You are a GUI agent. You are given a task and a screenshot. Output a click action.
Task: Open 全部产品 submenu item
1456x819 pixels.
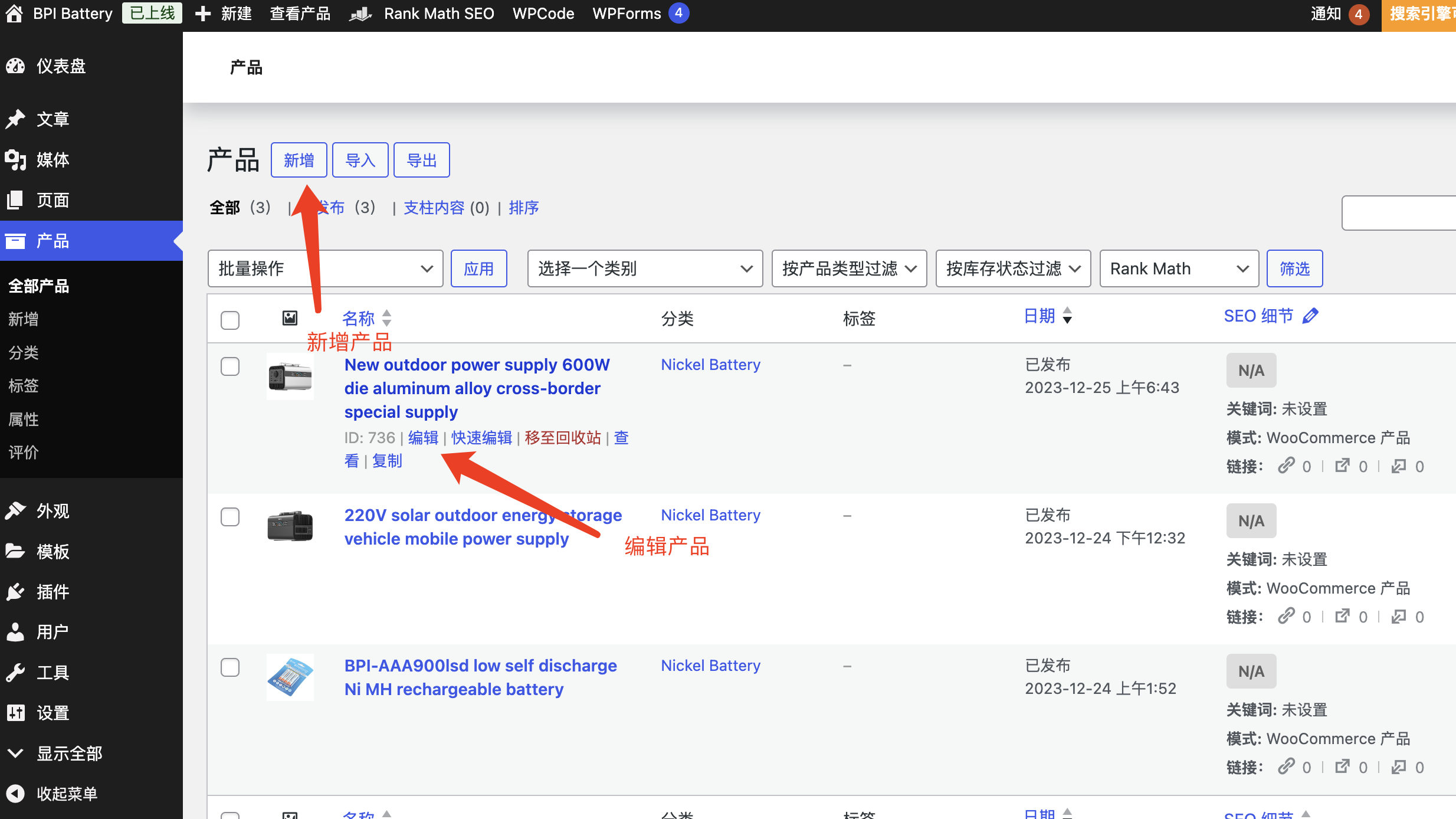[39, 286]
